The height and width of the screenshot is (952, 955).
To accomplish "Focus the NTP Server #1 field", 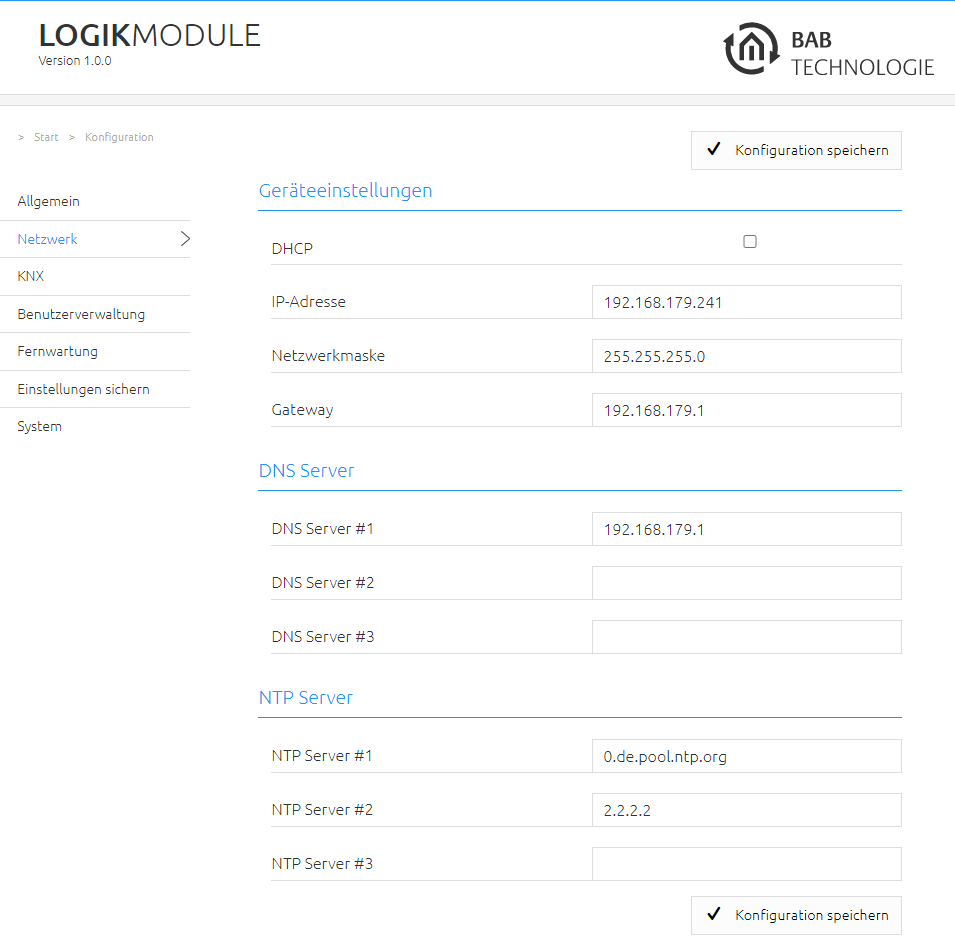I will (747, 756).
